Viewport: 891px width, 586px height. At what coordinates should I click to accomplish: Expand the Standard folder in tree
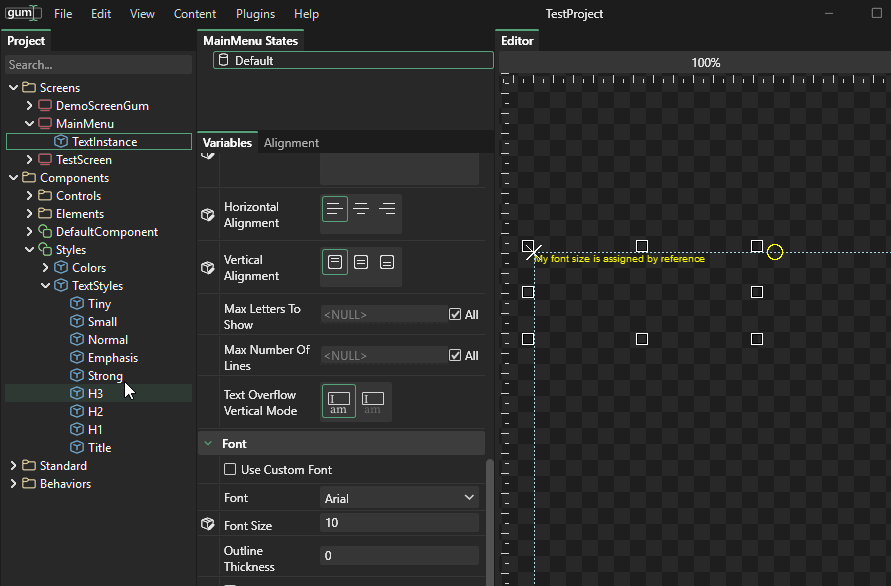[13, 466]
